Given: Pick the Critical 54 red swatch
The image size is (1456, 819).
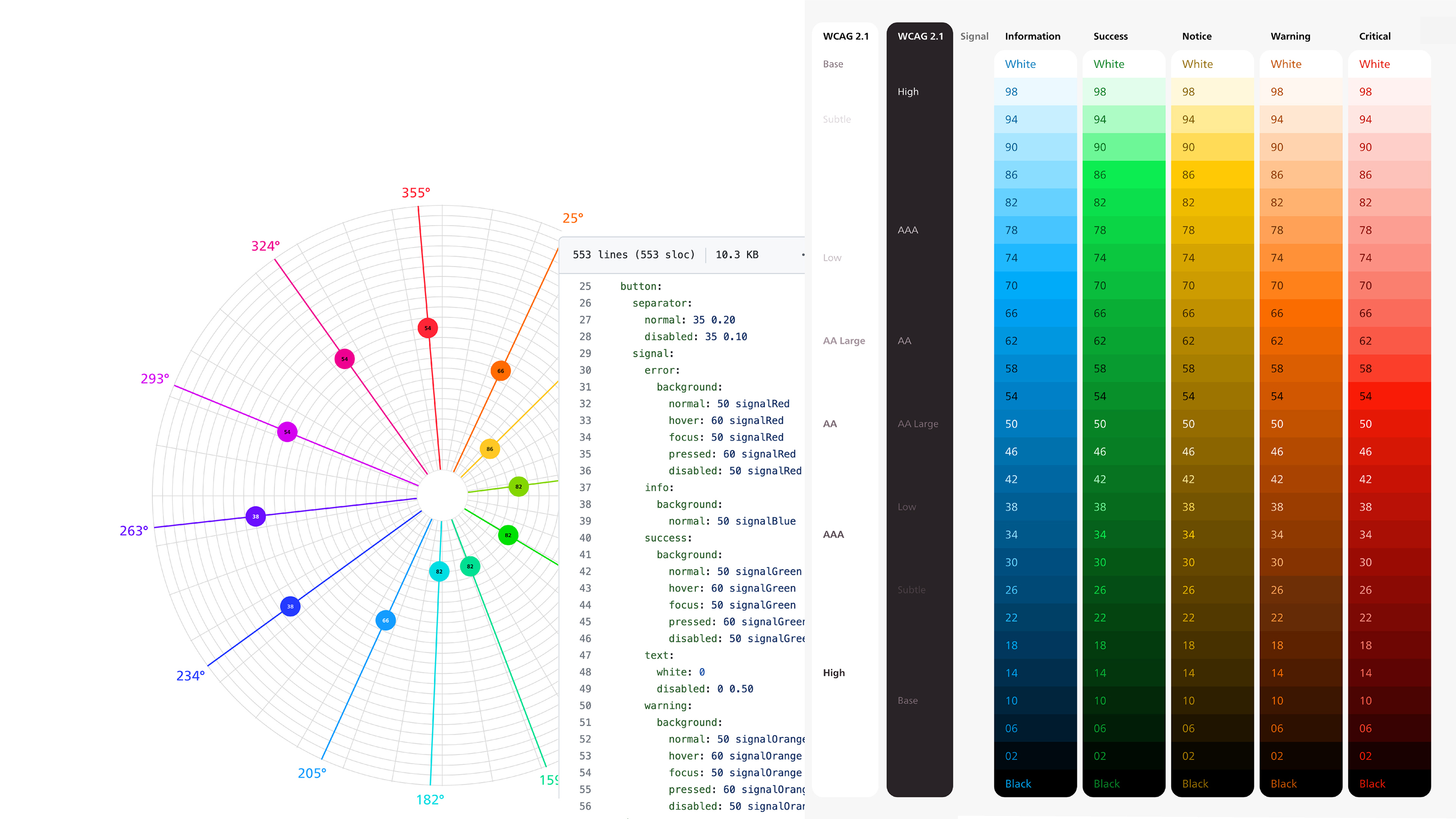Looking at the screenshot, I should (1389, 396).
